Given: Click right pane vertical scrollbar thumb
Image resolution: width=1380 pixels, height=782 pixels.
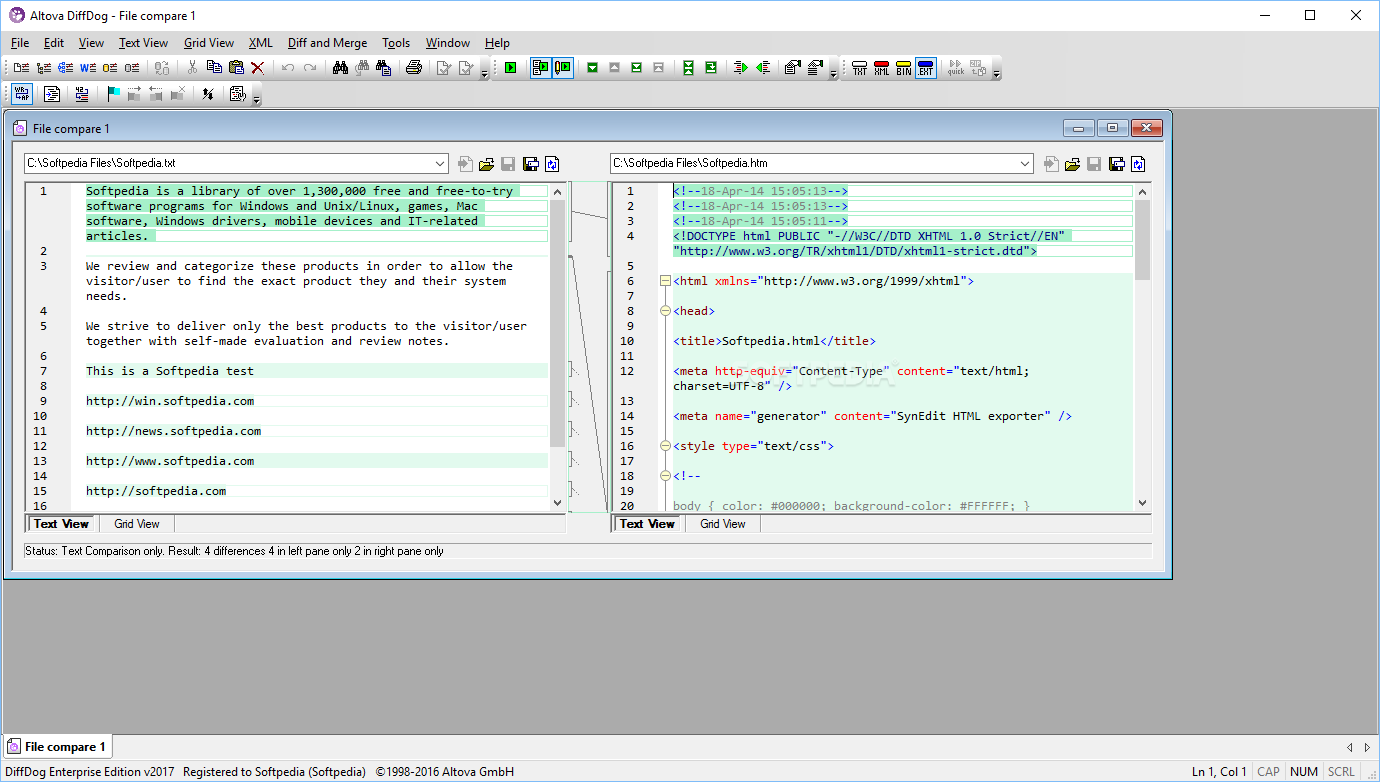Looking at the screenshot, I should click(x=1143, y=240).
